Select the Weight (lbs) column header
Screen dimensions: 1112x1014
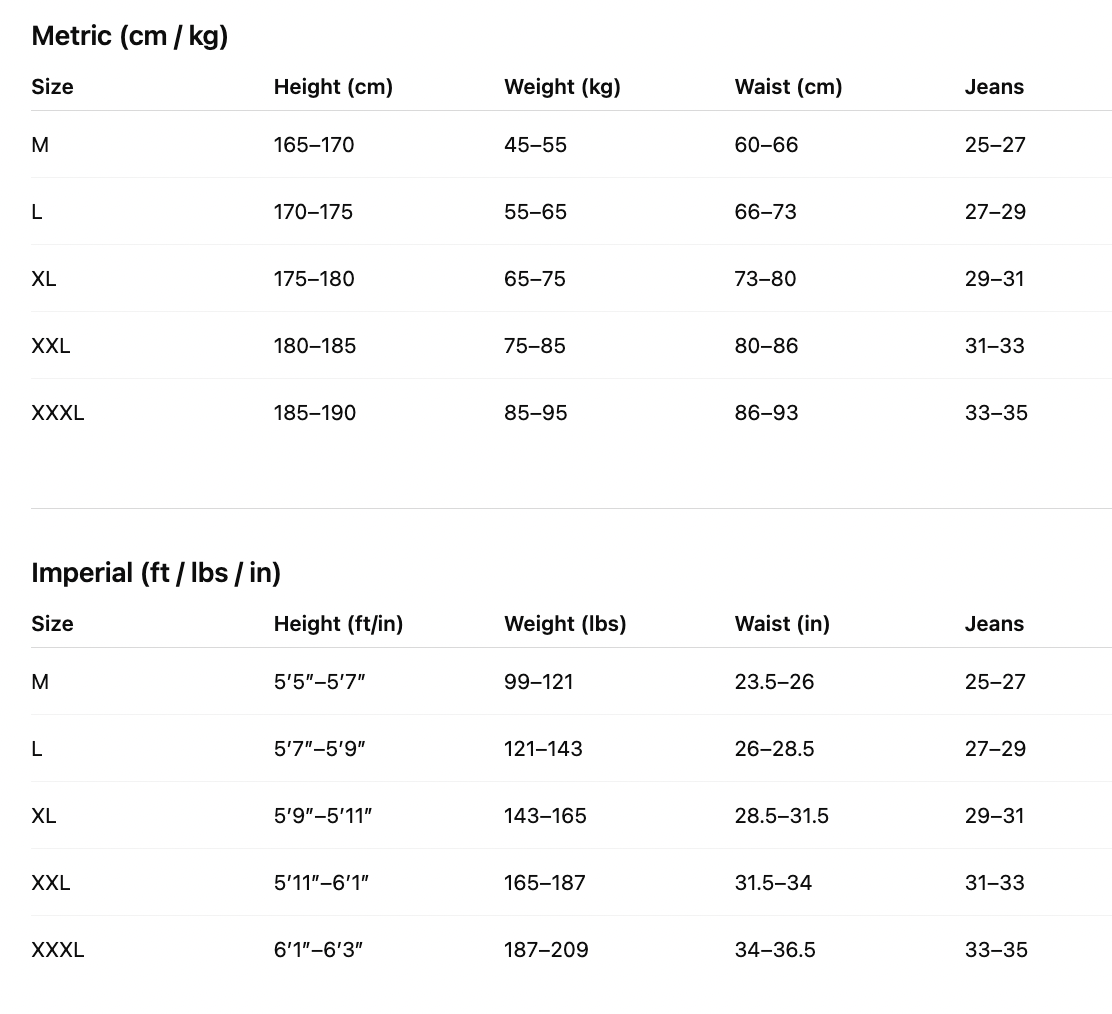pos(565,624)
